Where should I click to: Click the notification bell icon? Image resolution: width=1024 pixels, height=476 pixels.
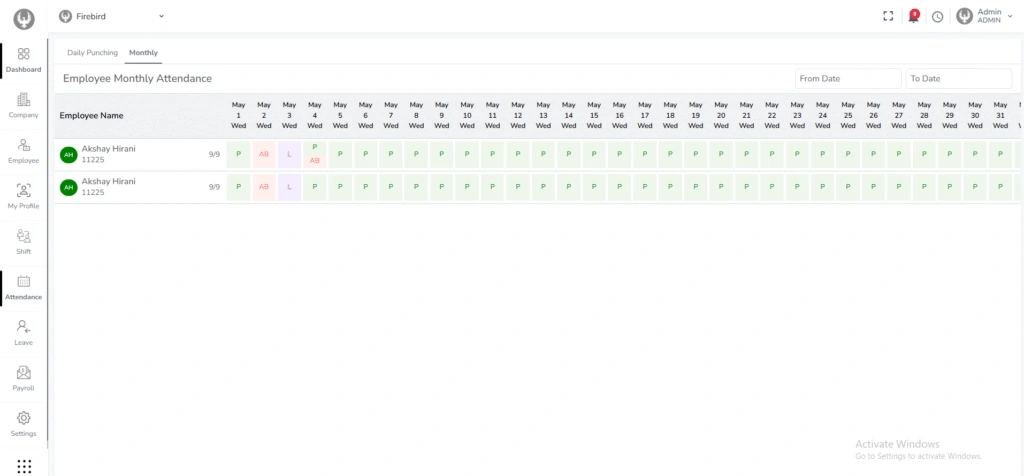coord(913,16)
